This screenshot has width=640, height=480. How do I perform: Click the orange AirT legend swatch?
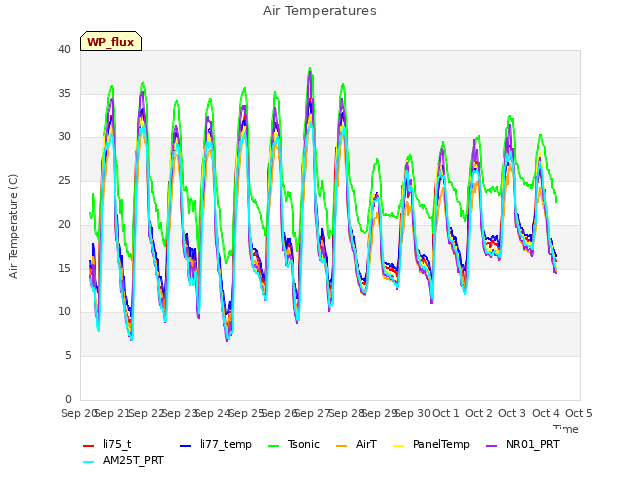[x=342, y=445]
